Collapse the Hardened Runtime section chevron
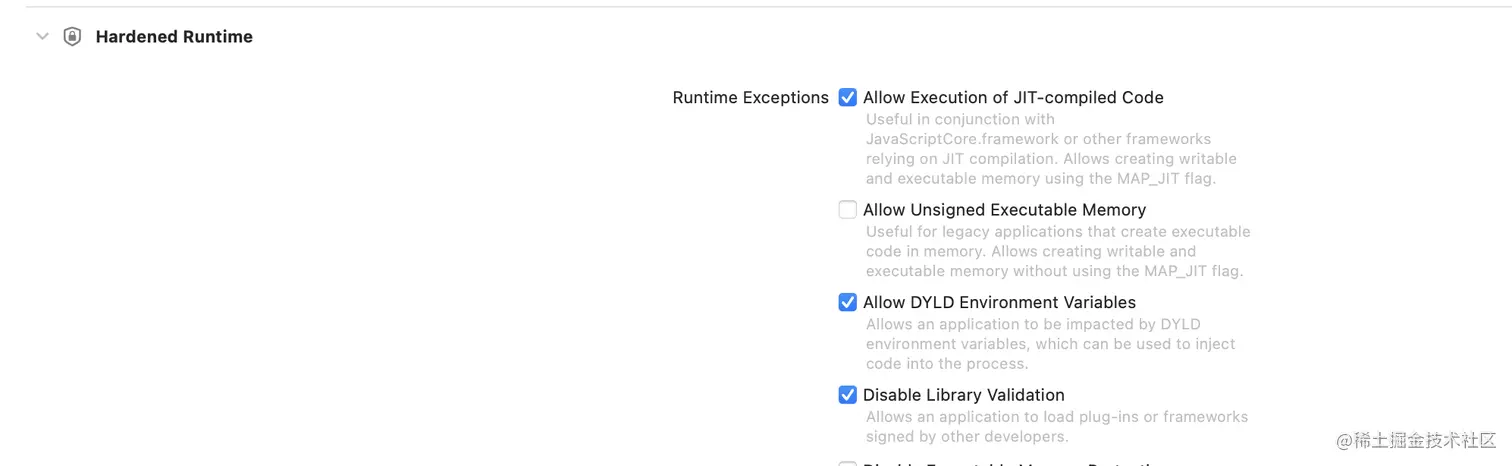 [x=42, y=36]
